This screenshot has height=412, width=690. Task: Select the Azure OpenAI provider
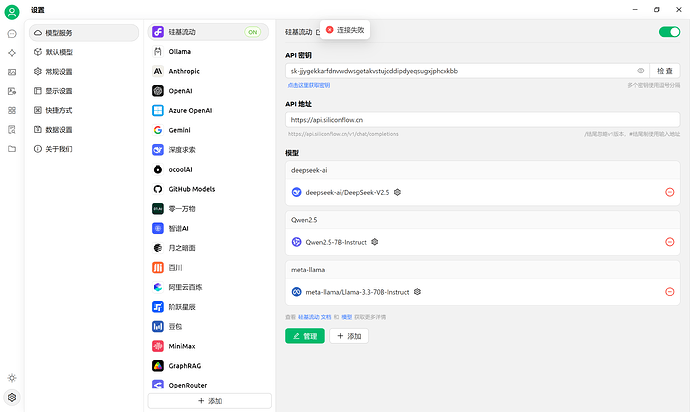(x=208, y=110)
